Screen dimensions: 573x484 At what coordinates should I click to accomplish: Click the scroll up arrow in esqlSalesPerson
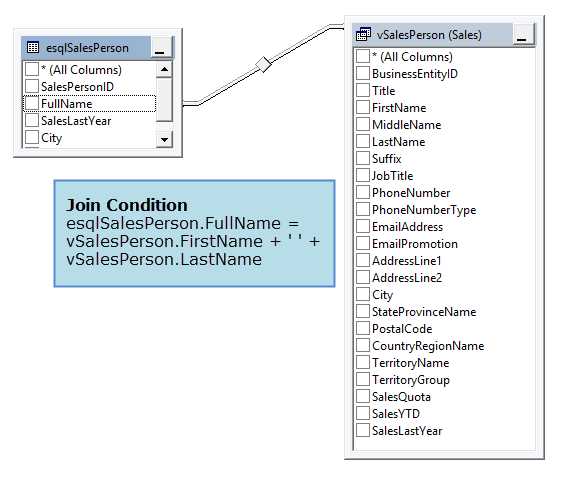(x=164, y=69)
